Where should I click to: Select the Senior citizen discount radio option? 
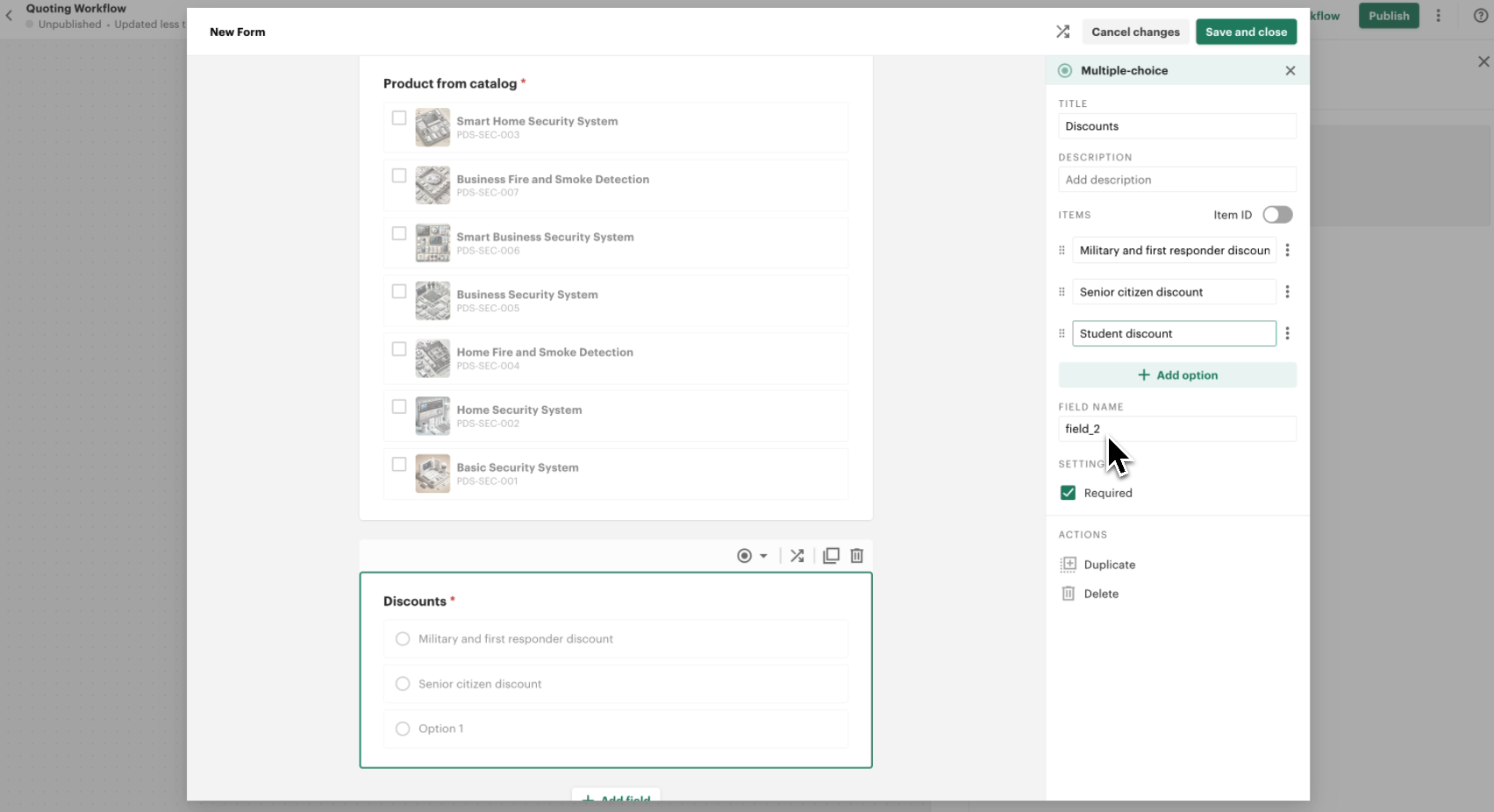tap(403, 684)
